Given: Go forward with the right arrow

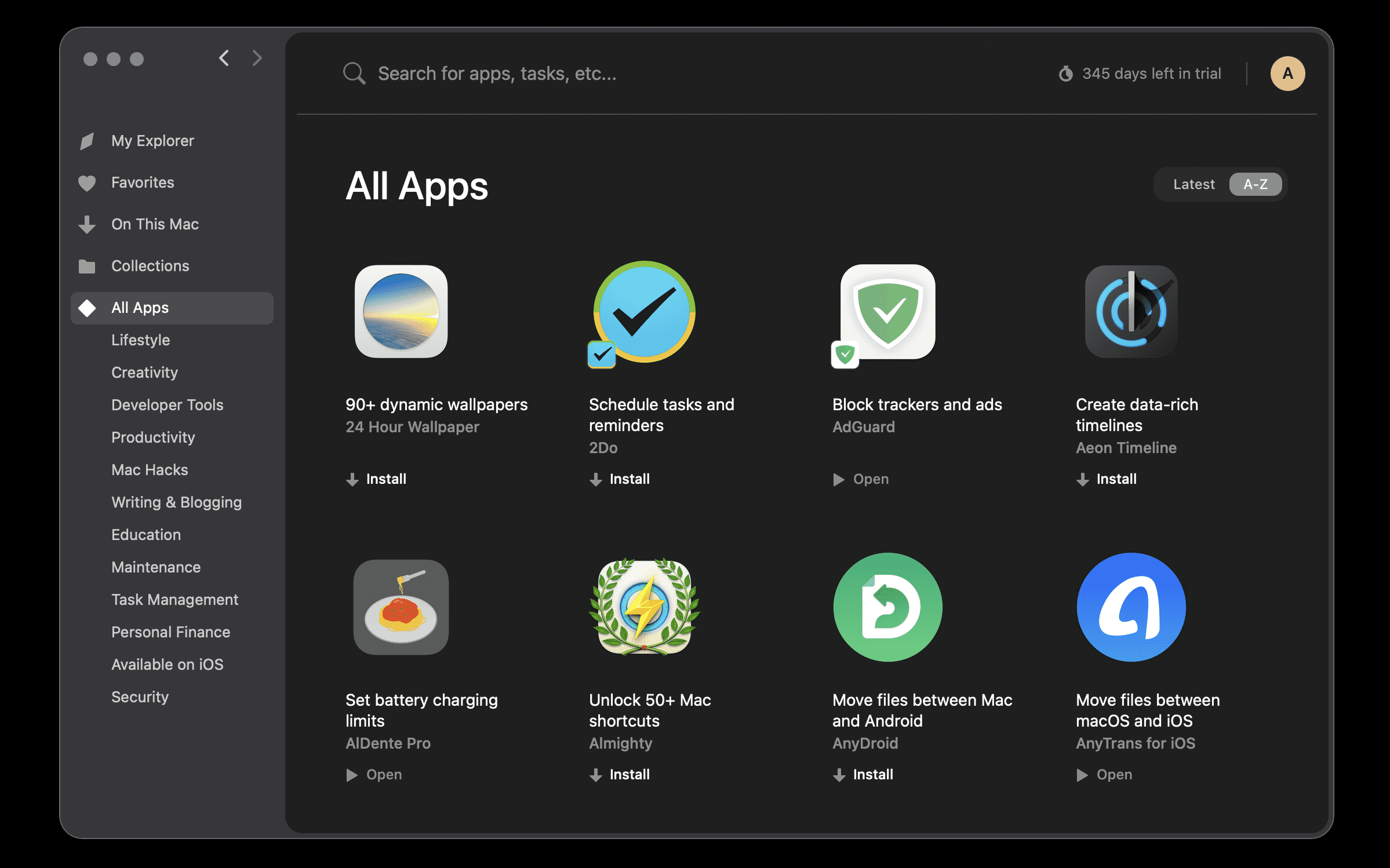Looking at the screenshot, I should [x=257, y=58].
